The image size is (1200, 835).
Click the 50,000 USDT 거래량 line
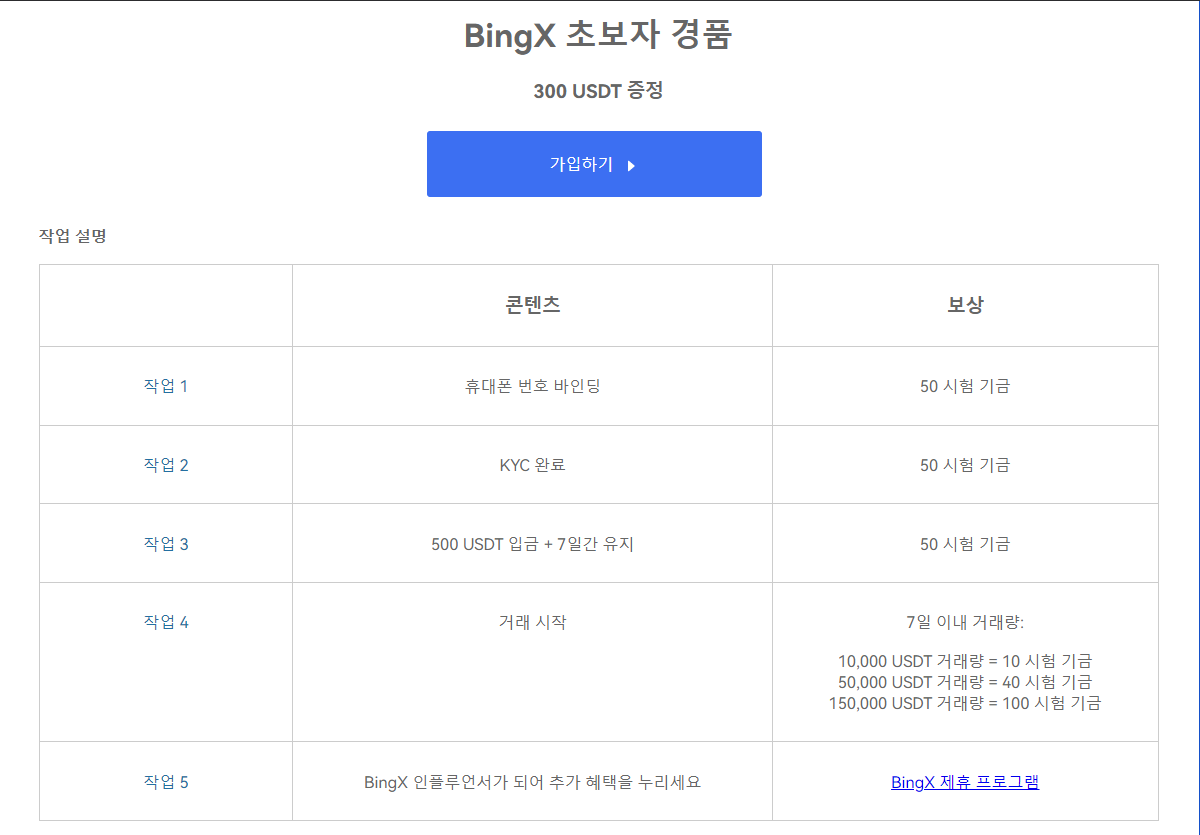(965, 682)
